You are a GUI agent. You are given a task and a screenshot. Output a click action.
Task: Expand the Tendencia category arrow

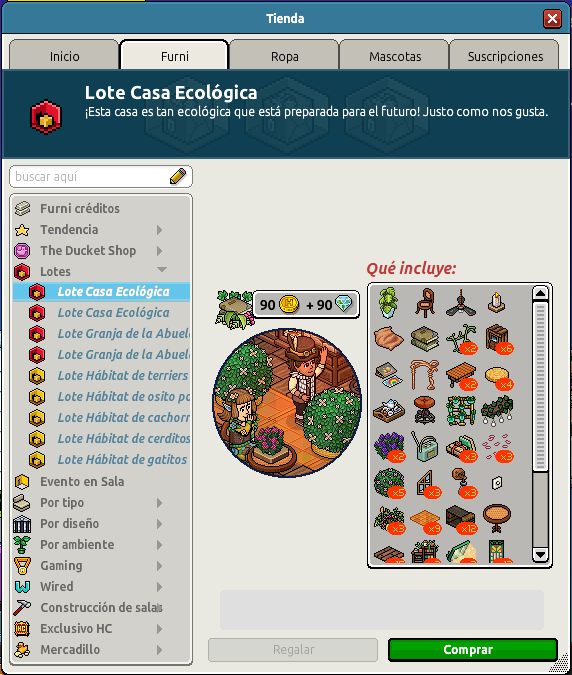click(160, 230)
